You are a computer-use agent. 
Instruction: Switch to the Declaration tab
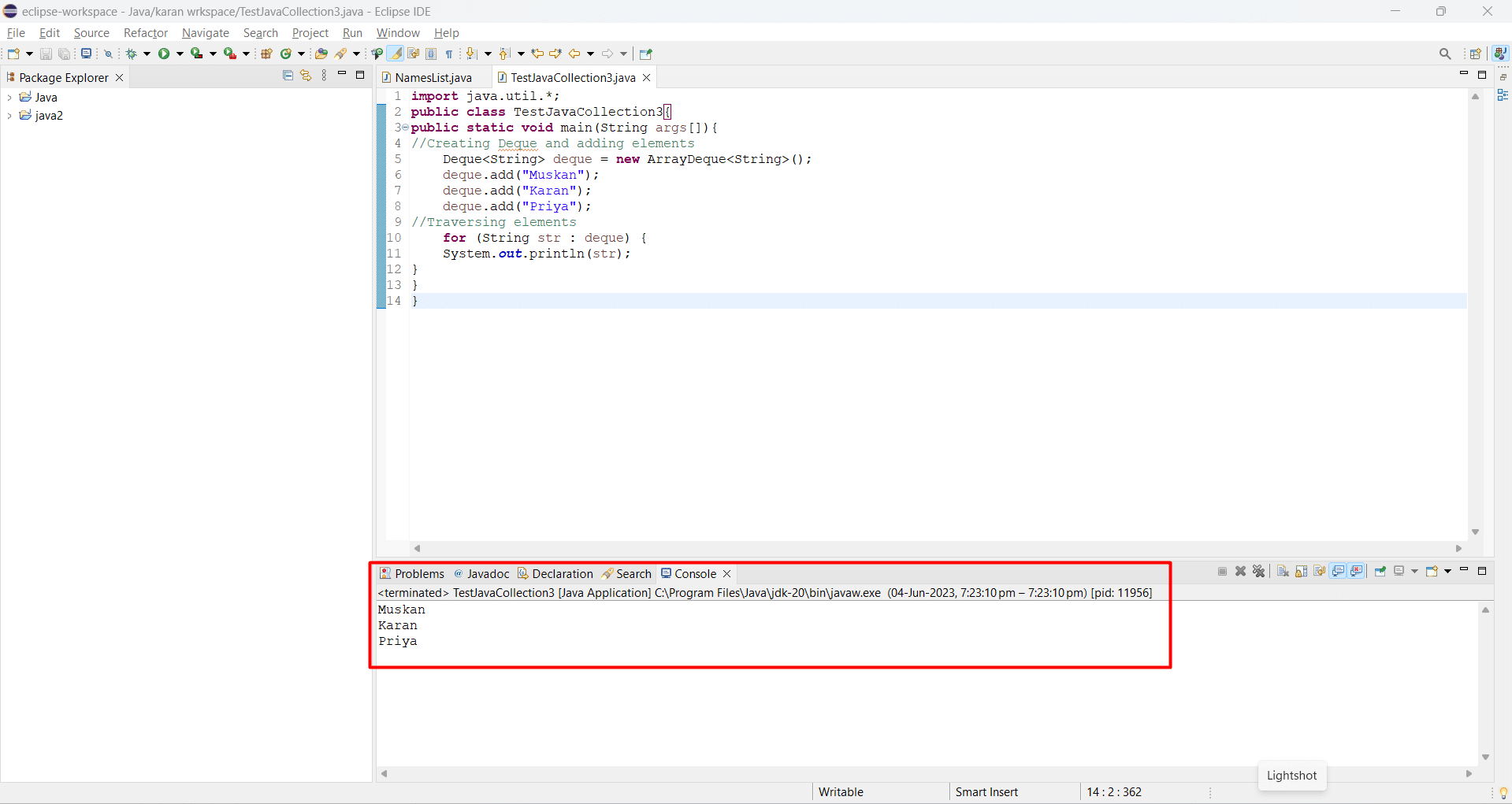click(x=555, y=573)
